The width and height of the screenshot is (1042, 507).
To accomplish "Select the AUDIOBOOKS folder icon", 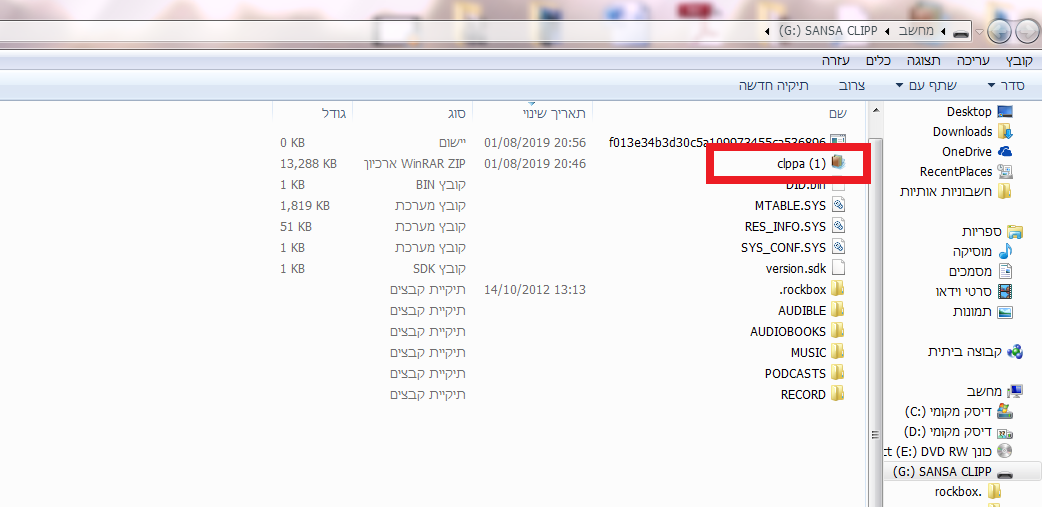I will point(837,331).
